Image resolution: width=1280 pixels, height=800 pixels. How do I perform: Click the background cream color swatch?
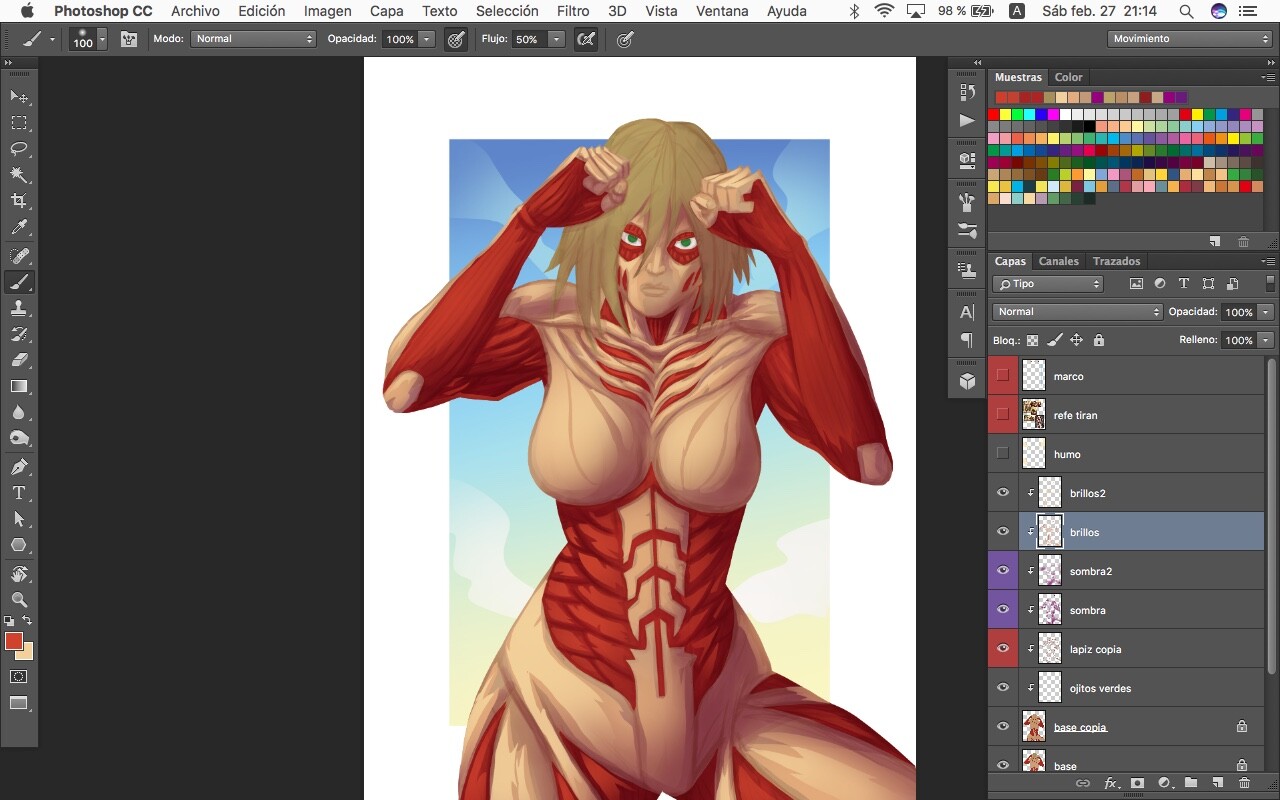pos(27,654)
